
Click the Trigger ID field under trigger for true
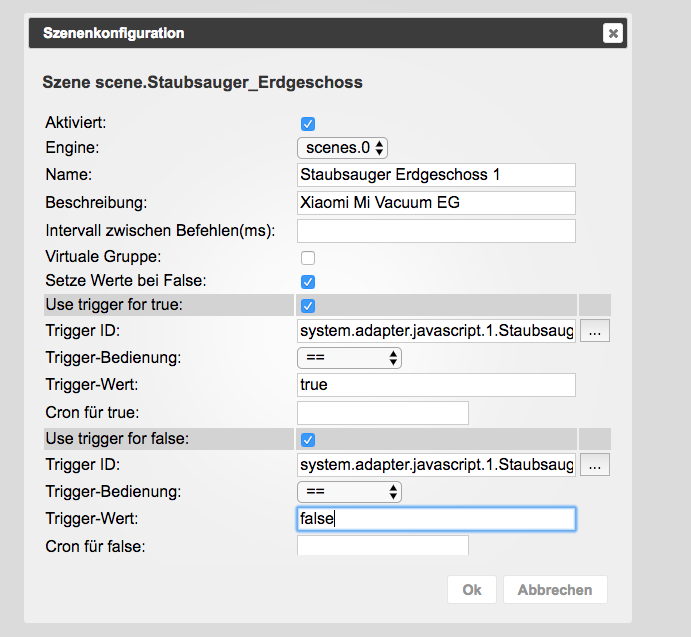436,331
